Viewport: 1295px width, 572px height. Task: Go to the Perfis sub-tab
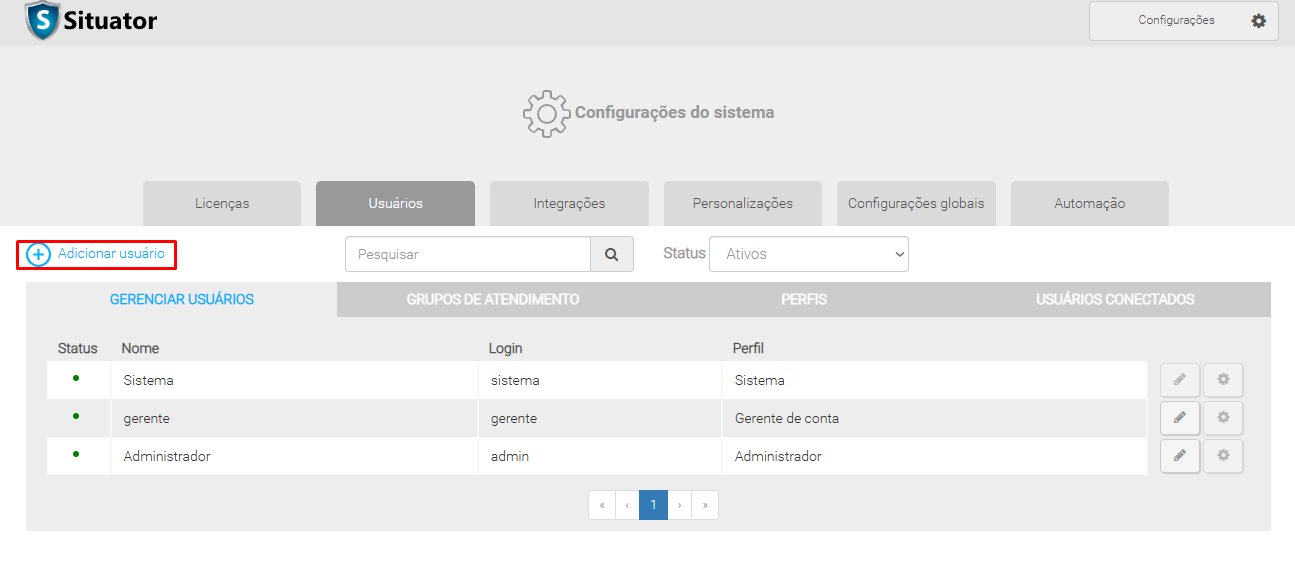804,299
